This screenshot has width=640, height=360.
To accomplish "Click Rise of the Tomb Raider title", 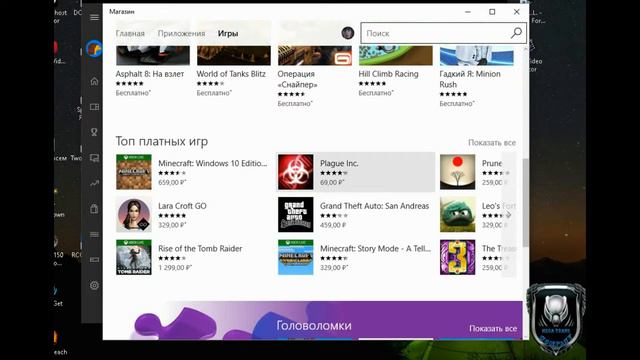I will 200,249.
